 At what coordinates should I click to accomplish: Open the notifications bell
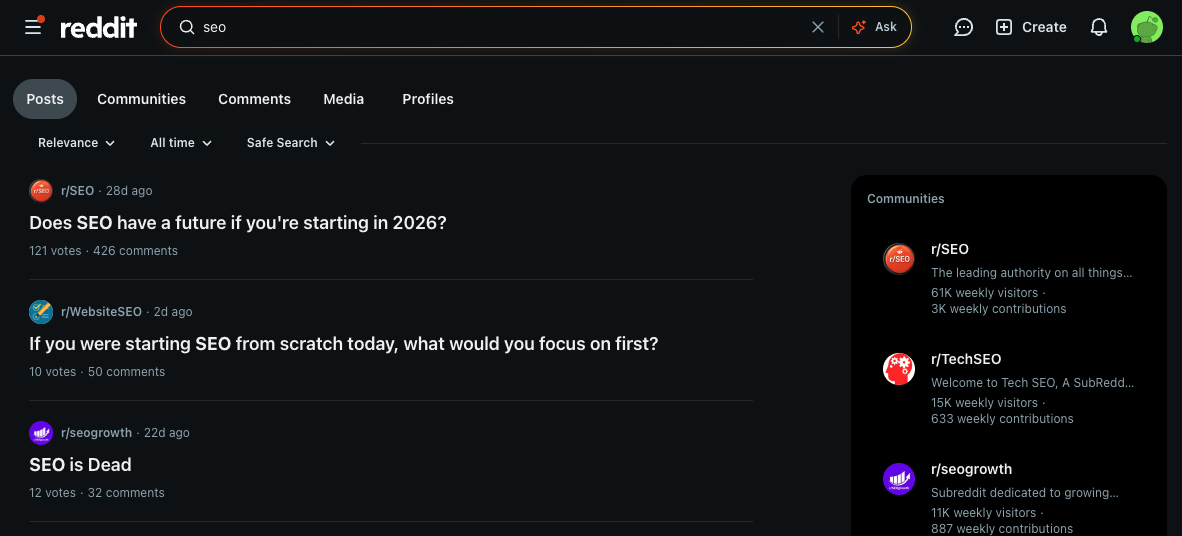(1099, 27)
